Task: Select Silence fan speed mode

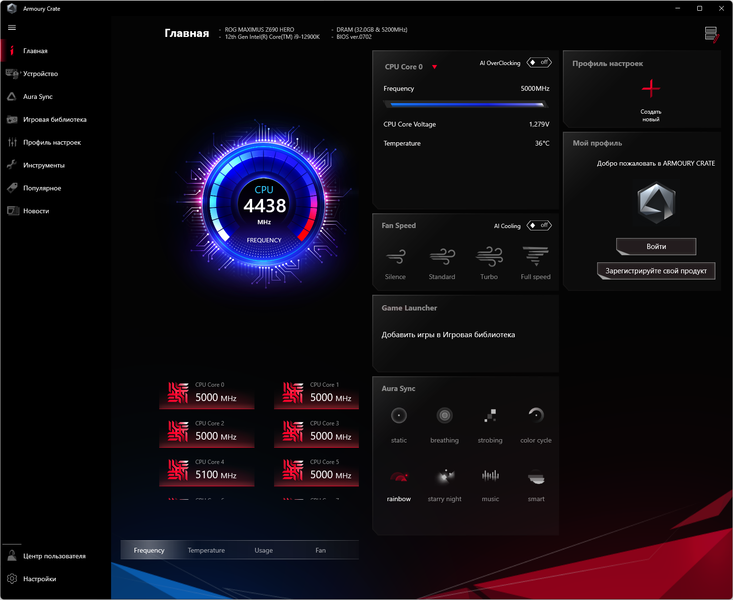Action: coord(395,263)
